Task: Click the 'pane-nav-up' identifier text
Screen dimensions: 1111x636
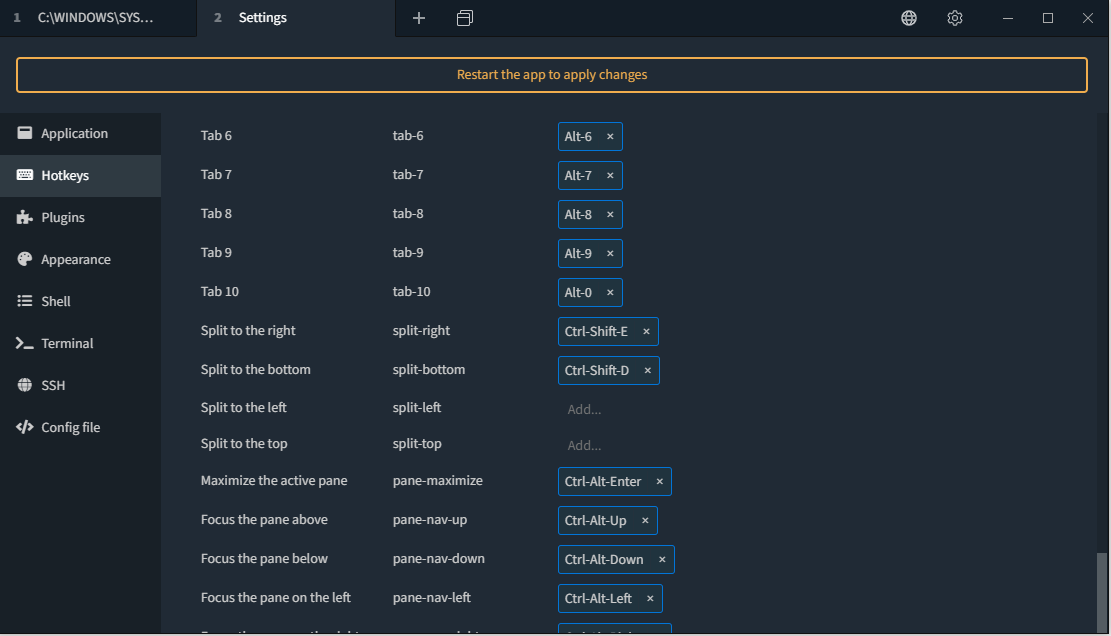Action: tap(430, 520)
